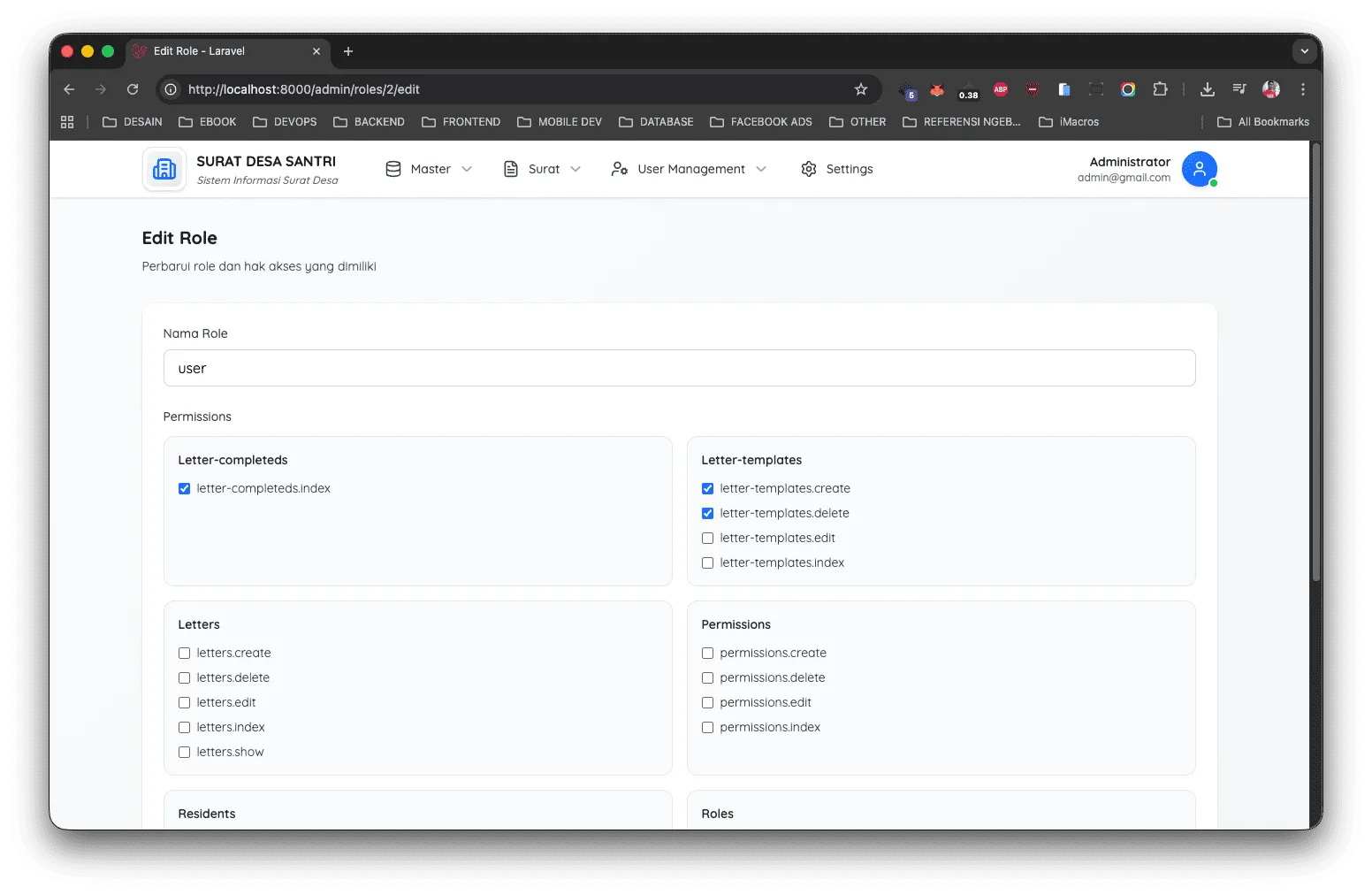Click the SURAT DESA SANTRI site title

[266, 161]
